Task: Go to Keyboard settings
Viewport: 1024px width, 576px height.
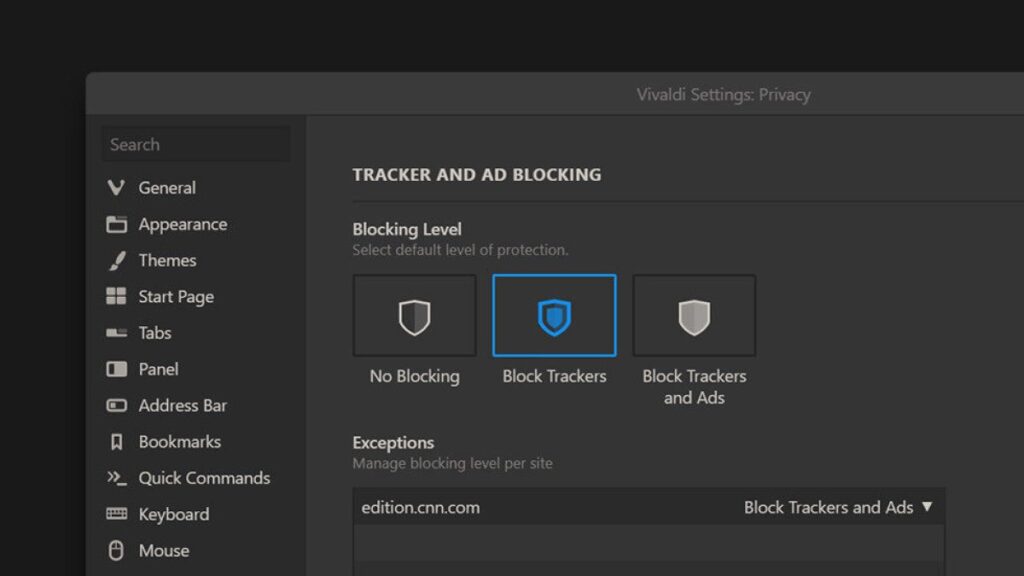Action: click(173, 514)
